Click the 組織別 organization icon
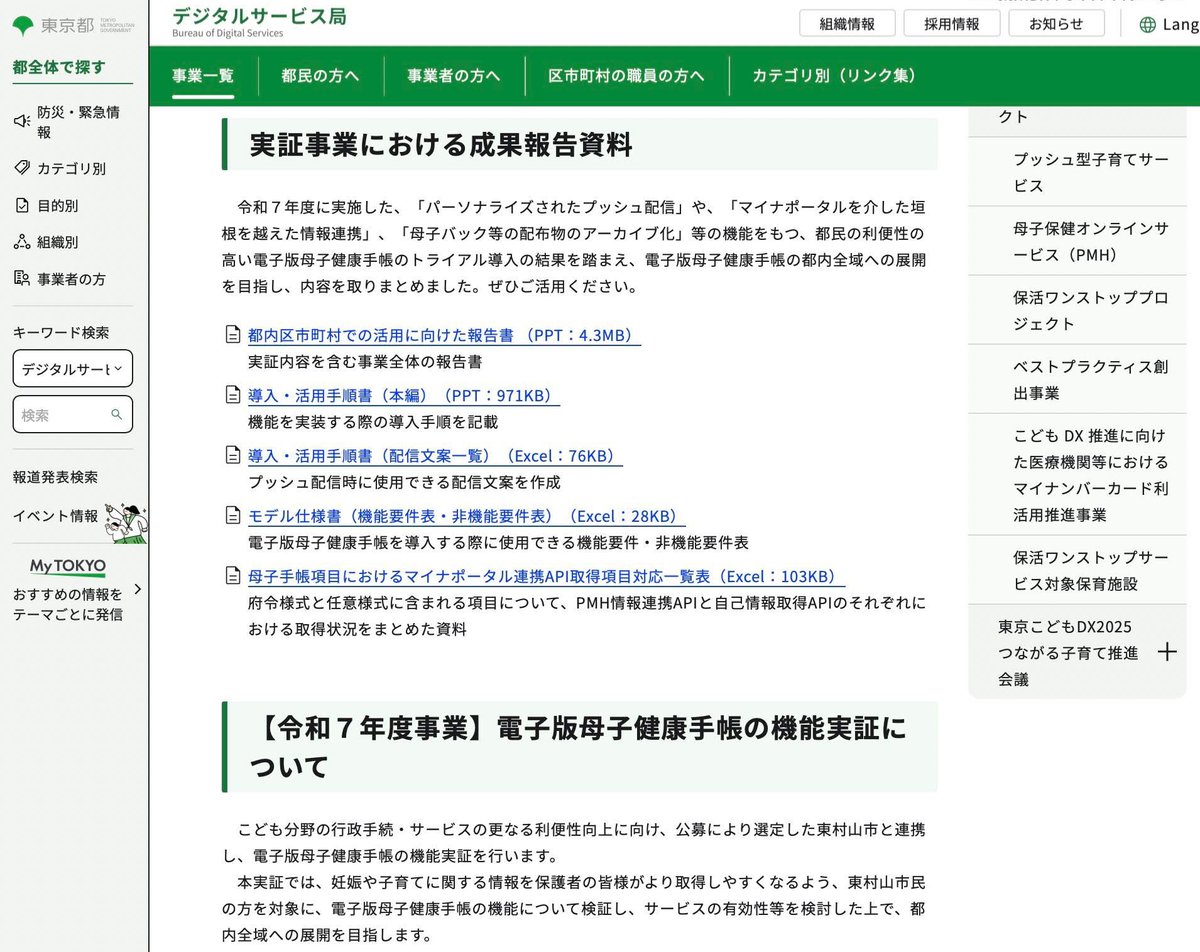Image resolution: width=1200 pixels, height=952 pixels. tap(21, 242)
